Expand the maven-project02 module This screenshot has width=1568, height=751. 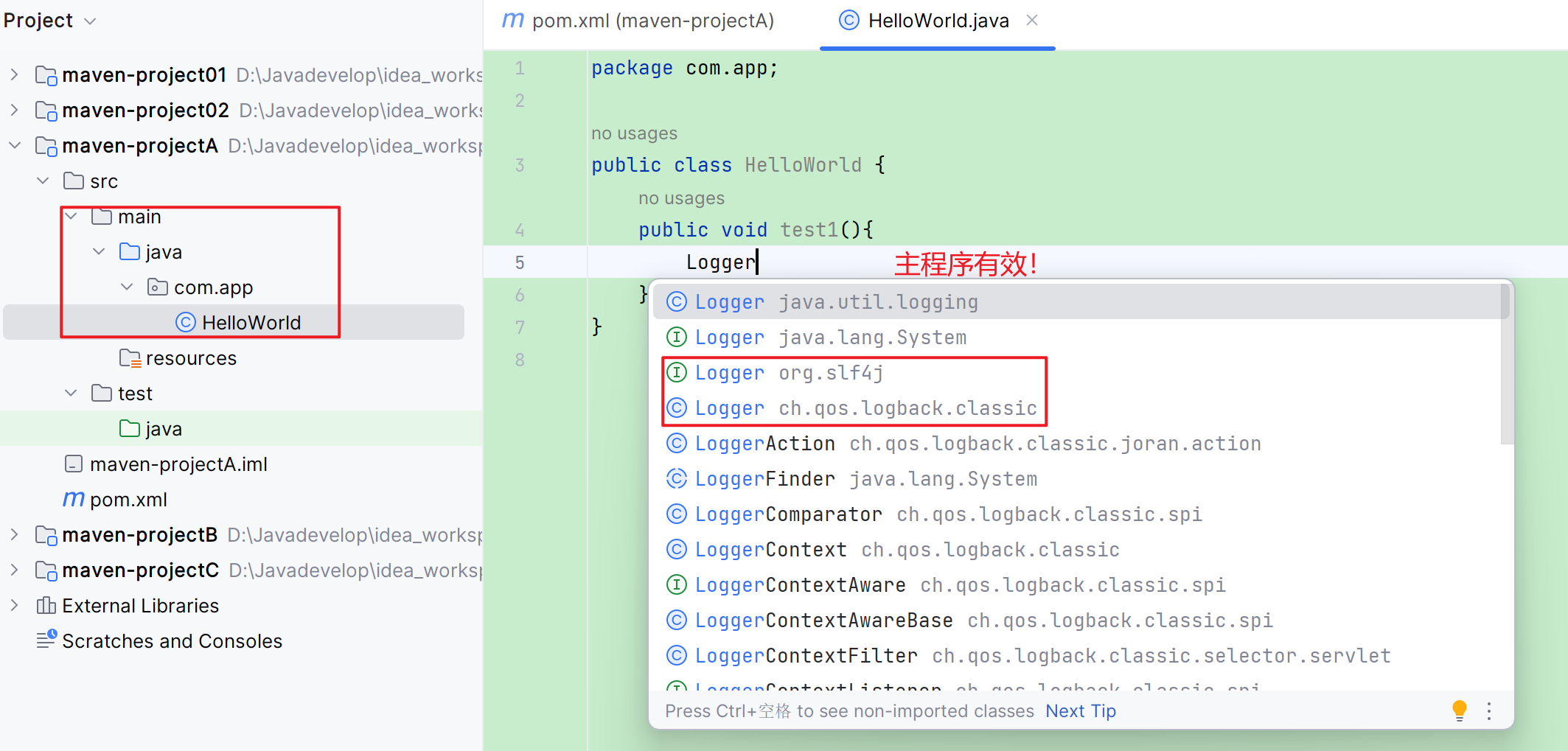coord(14,110)
